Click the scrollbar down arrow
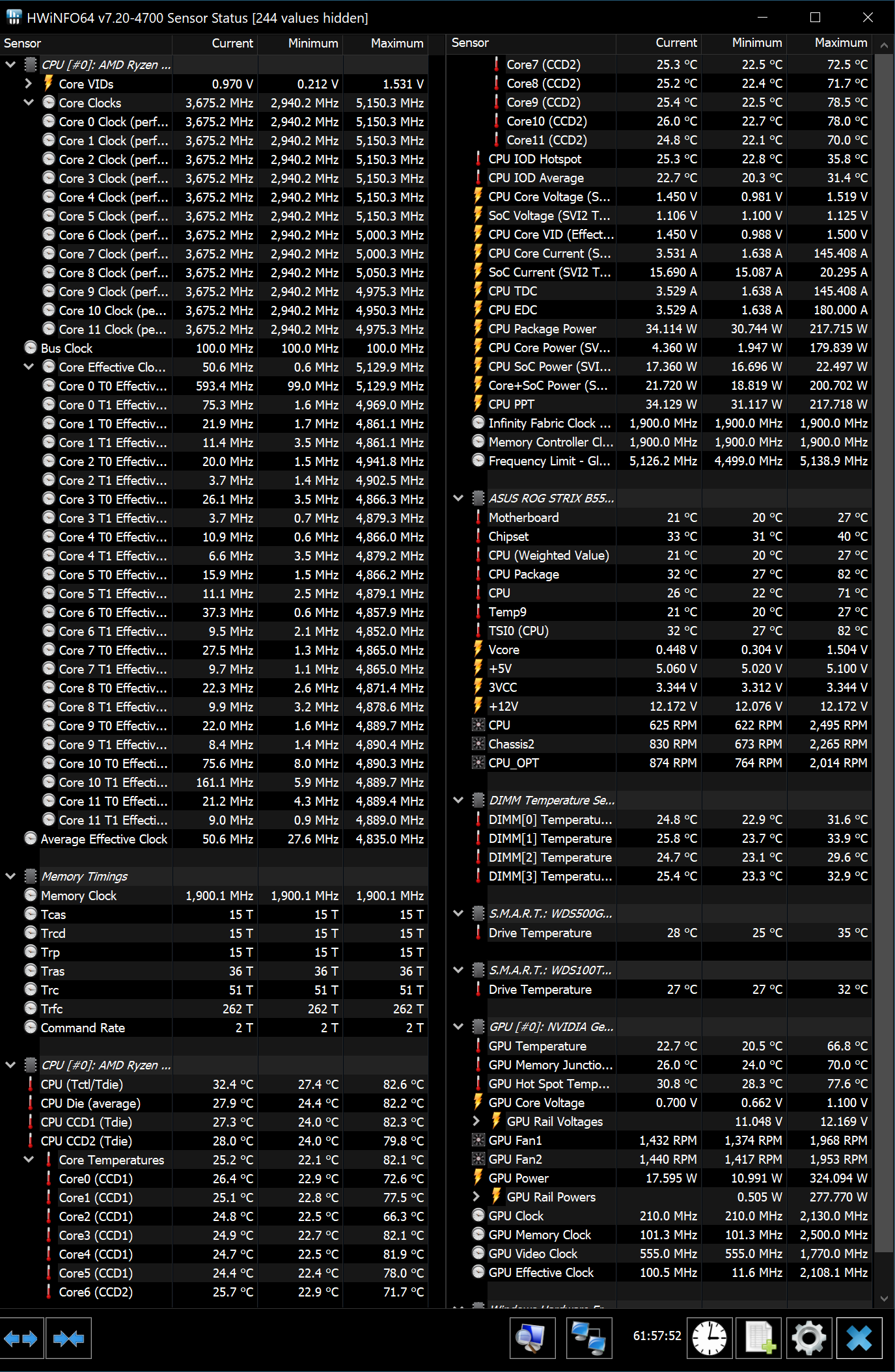The height and width of the screenshot is (1372, 895). [883, 1298]
